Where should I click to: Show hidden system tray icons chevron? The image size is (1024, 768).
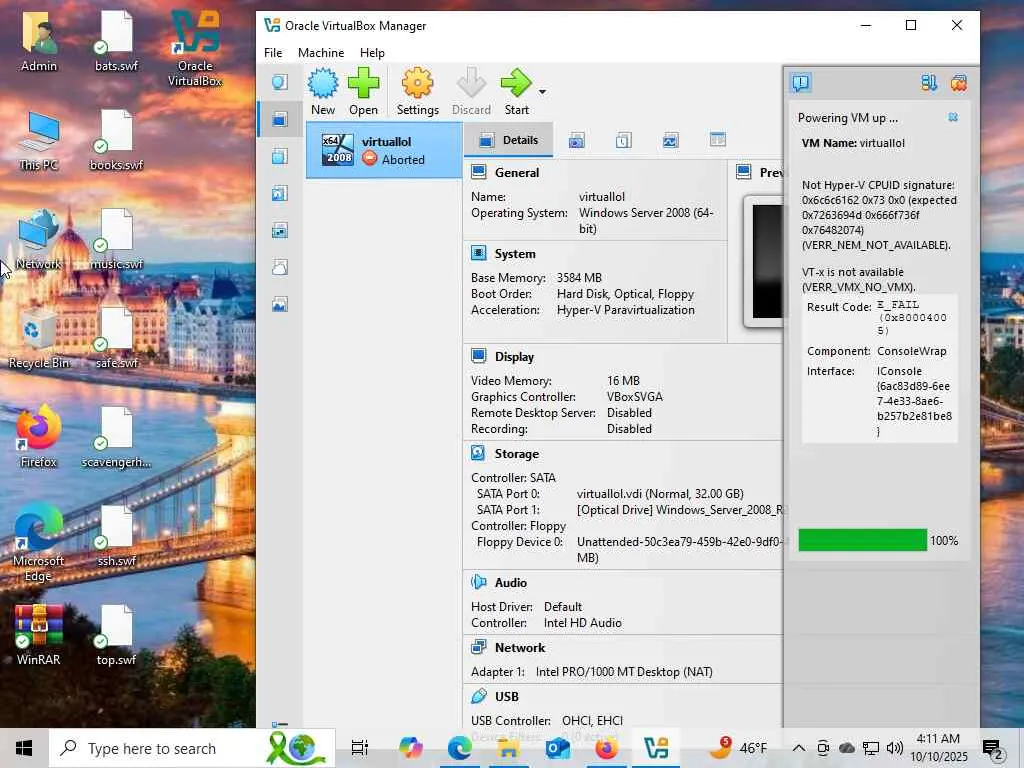tap(798, 748)
